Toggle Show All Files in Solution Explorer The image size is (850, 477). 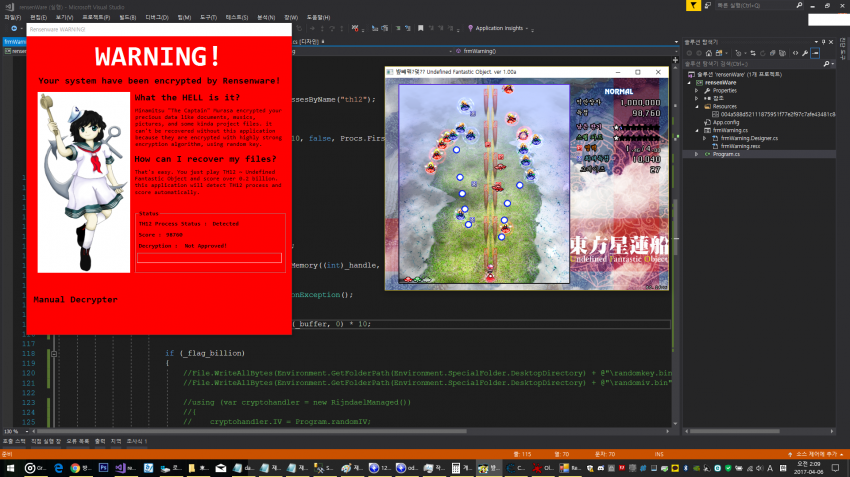(x=782, y=53)
